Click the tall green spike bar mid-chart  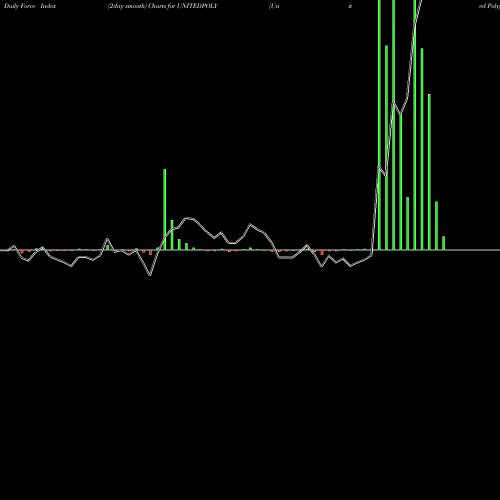165,209
